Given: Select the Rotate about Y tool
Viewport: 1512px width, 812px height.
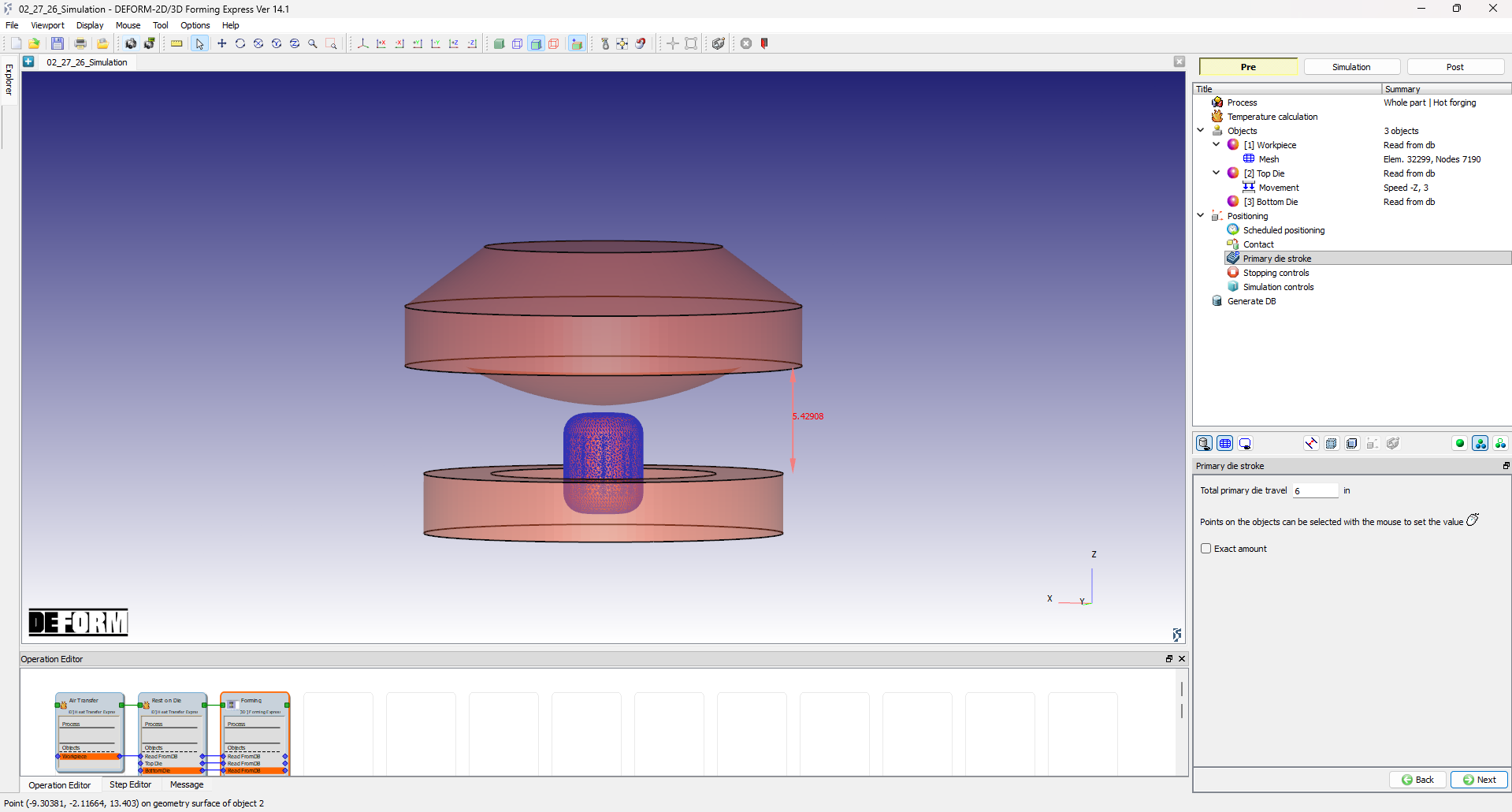Looking at the screenshot, I should (x=277, y=43).
